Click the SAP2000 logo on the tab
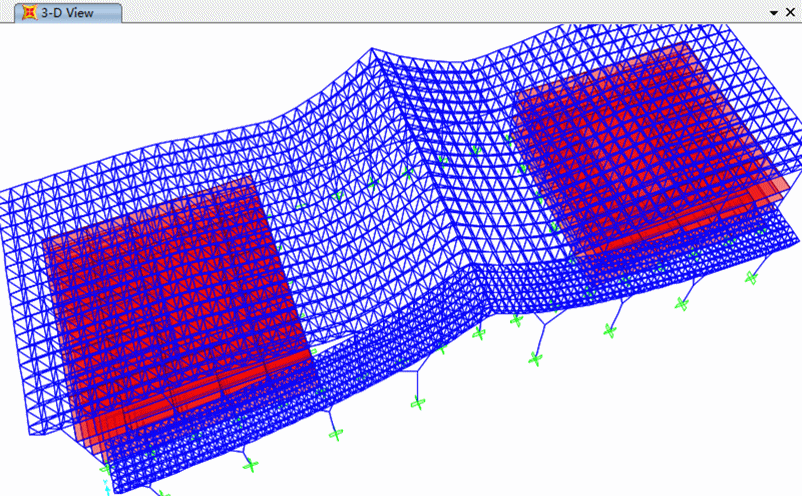The image size is (802, 496). 30,12
